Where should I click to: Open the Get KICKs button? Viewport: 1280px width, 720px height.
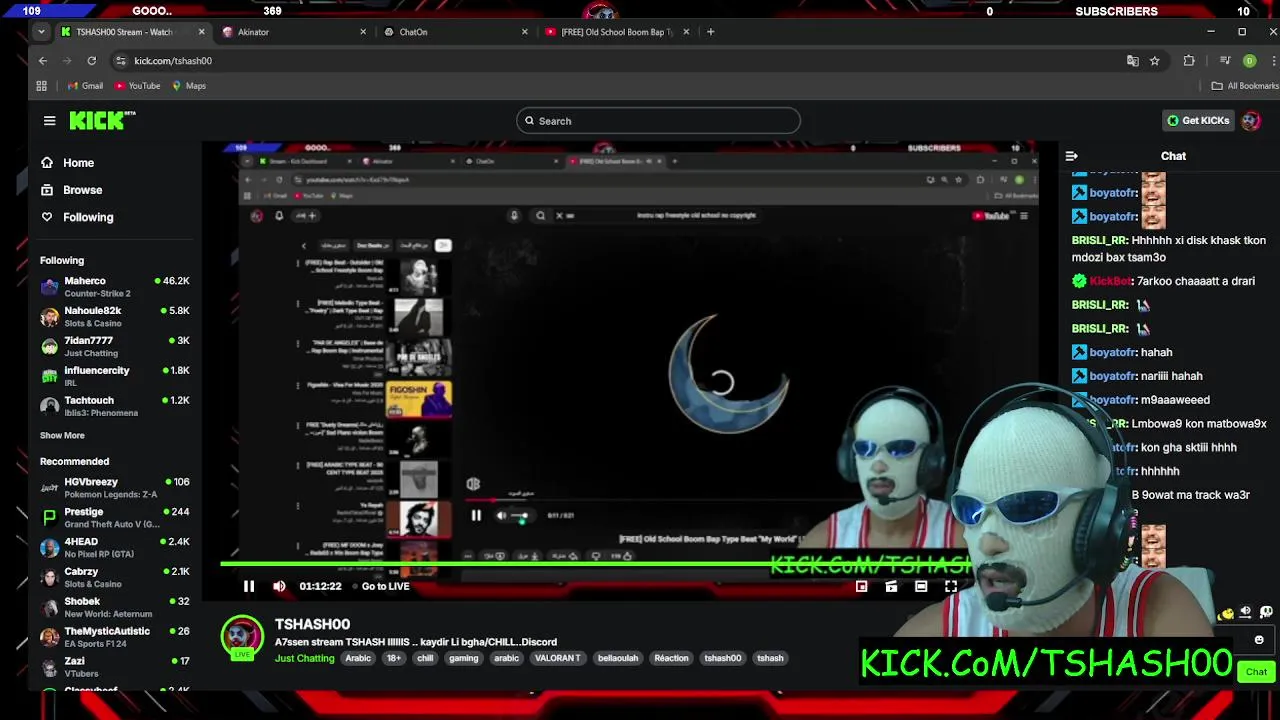tap(1198, 121)
